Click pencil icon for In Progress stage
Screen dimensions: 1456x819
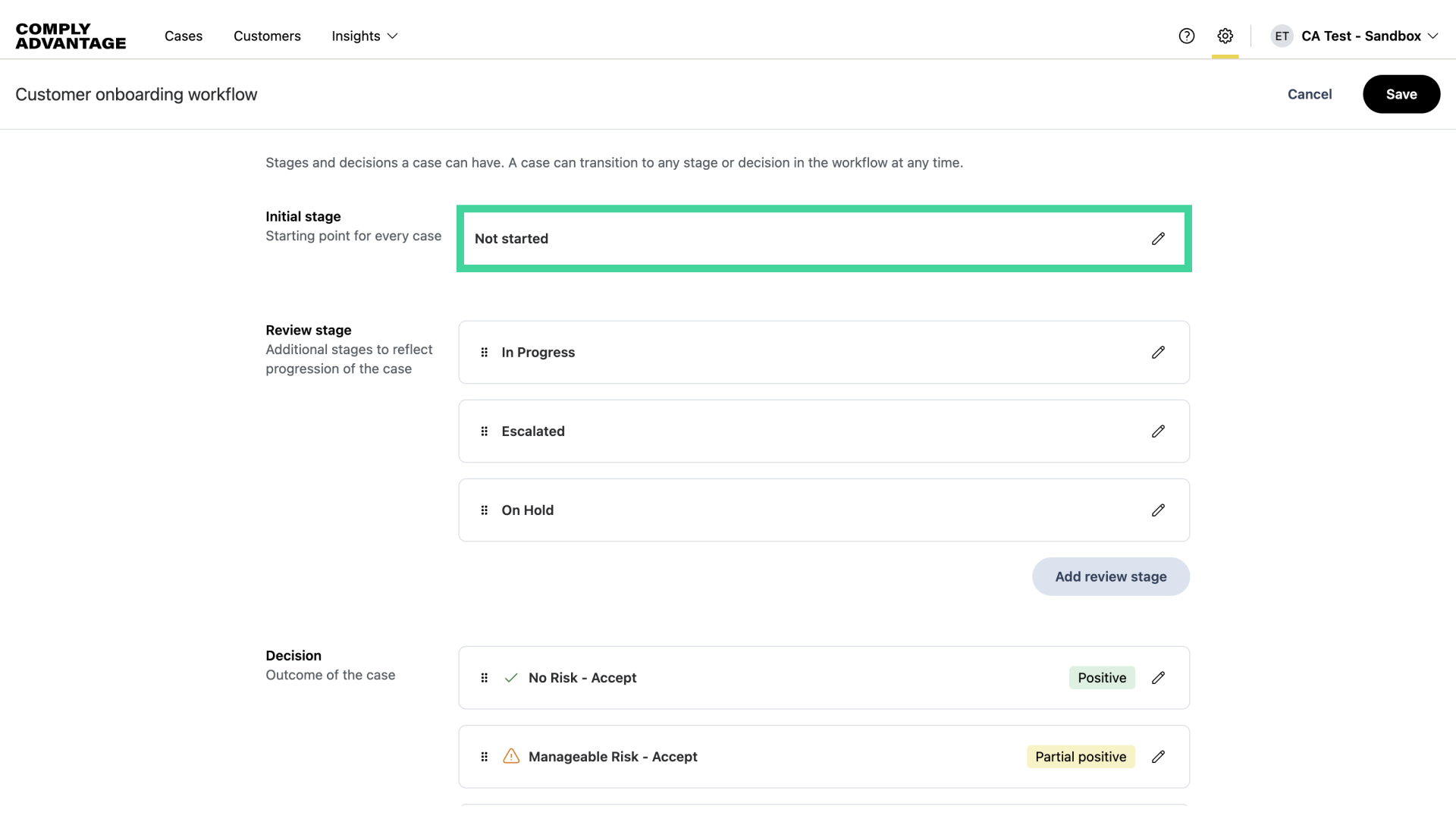coord(1158,353)
